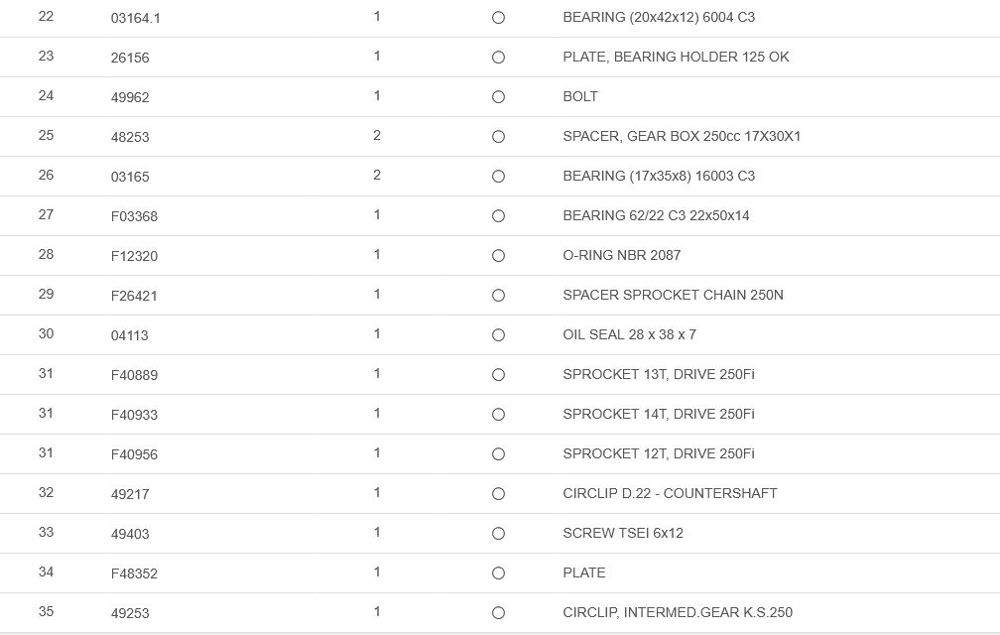1000x635 pixels.
Task: Choose radio circle for BEARING 62/22 C3
Action: (x=498, y=216)
